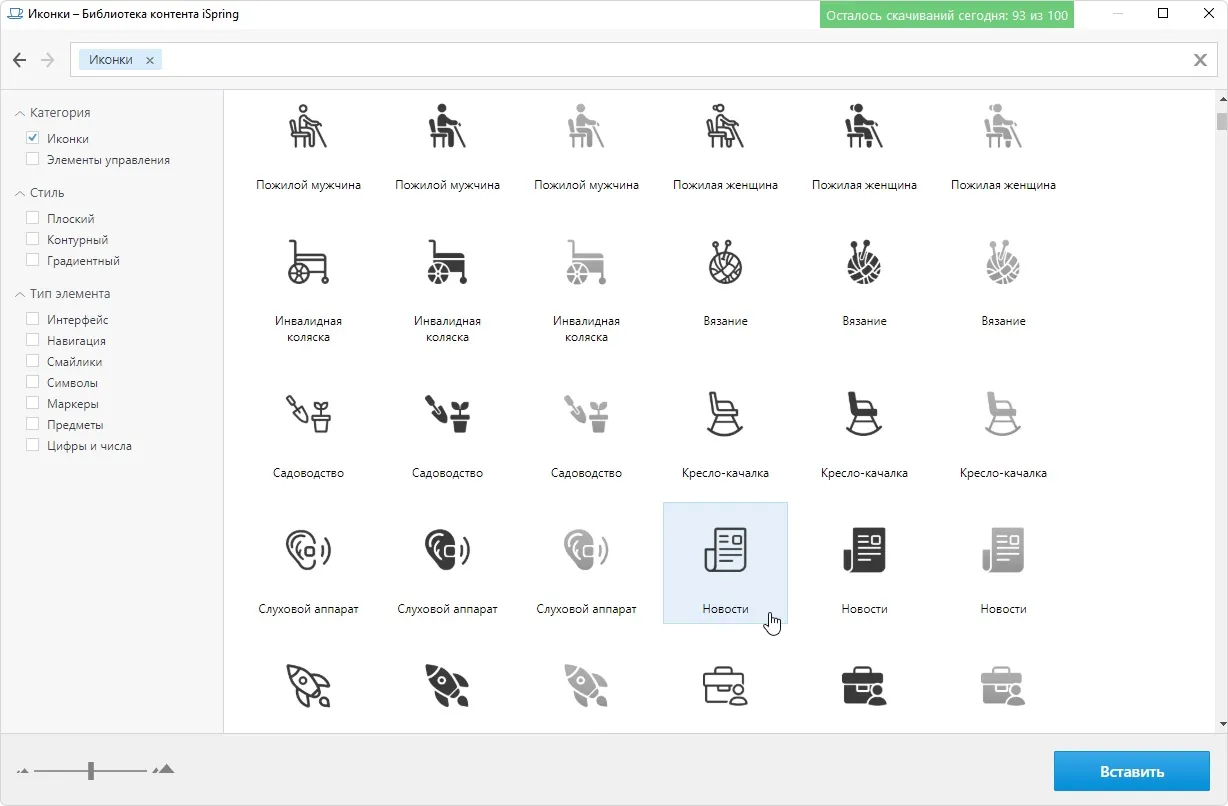Go forward with the right arrow
1228x806 pixels.
[x=47, y=60]
